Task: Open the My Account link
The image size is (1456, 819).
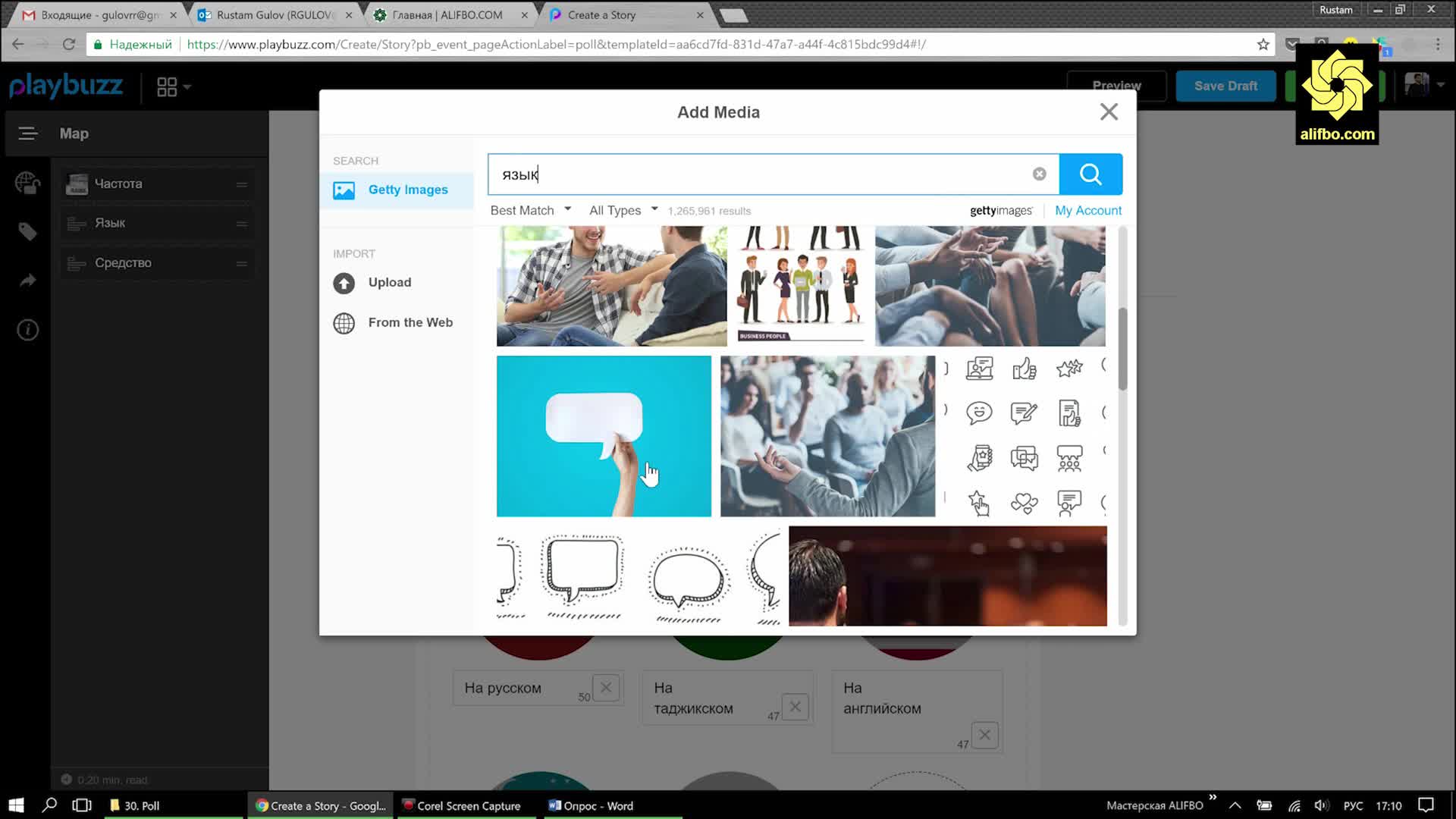Action: coord(1087,210)
